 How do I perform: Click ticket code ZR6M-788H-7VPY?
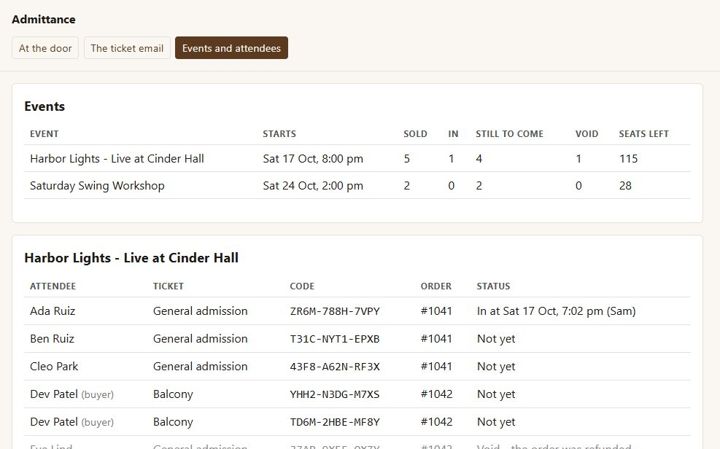335,312
